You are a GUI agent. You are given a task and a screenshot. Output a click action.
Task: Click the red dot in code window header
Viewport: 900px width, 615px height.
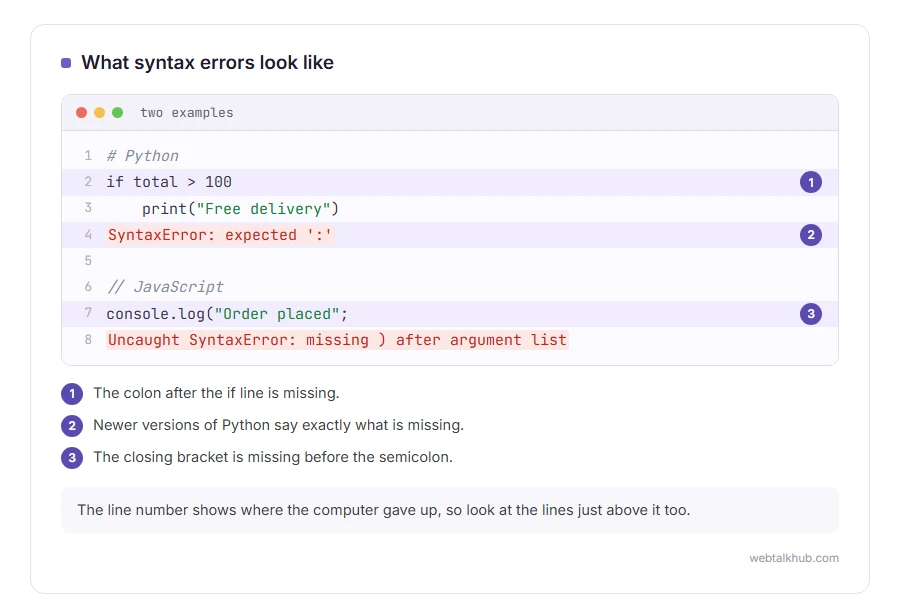pyautogui.click(x=82, y=113)
